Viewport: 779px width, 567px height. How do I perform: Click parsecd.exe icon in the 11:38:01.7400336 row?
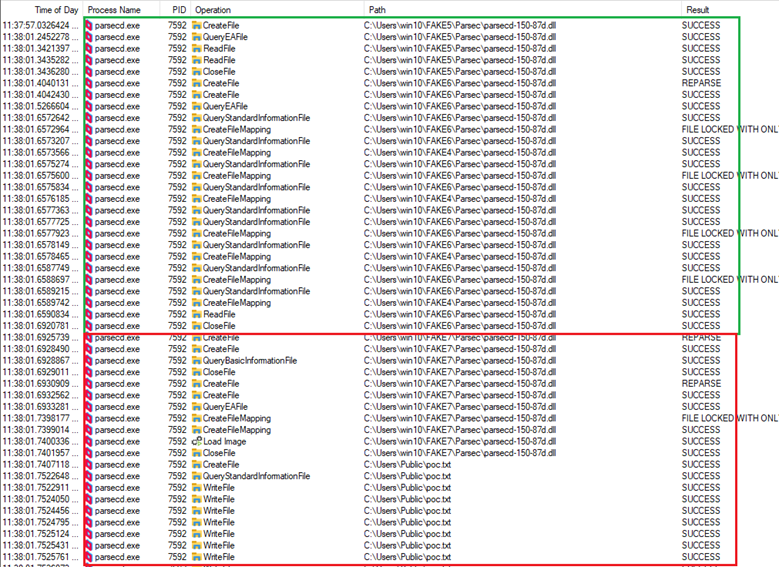pyautogui.click(x=89, y=441)
